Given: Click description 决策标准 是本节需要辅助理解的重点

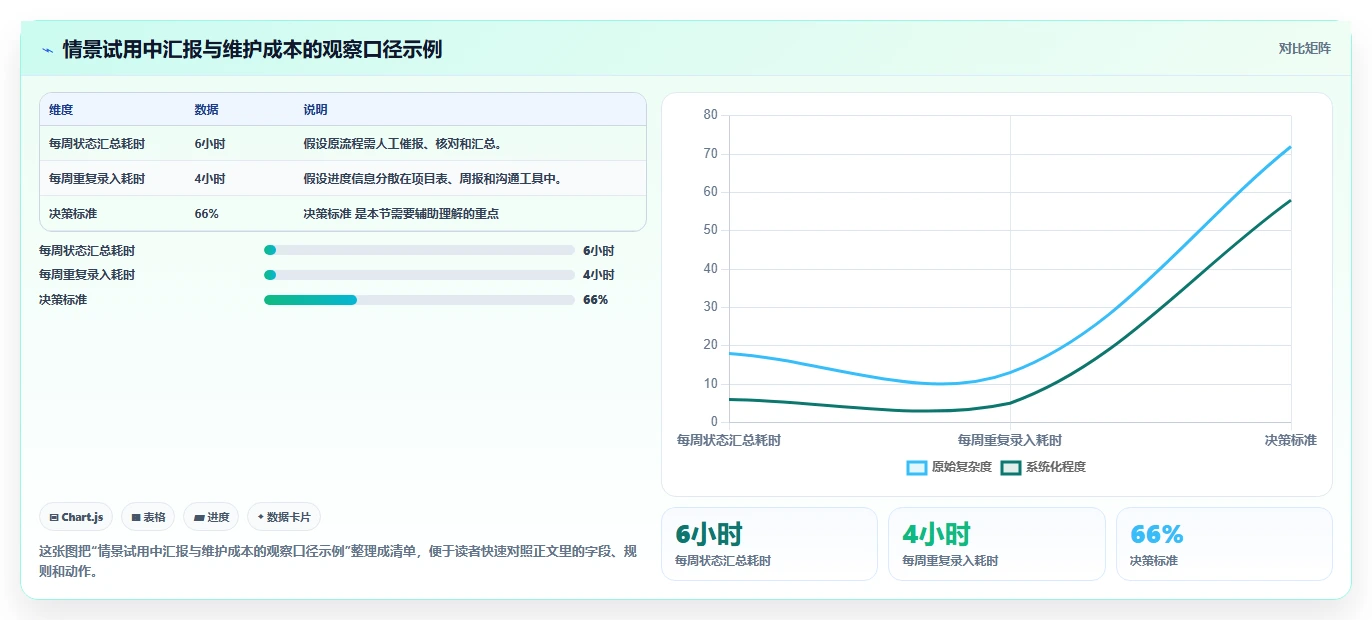Looking at the screenshot, I should pyautogui.click(x=401, y=214).
